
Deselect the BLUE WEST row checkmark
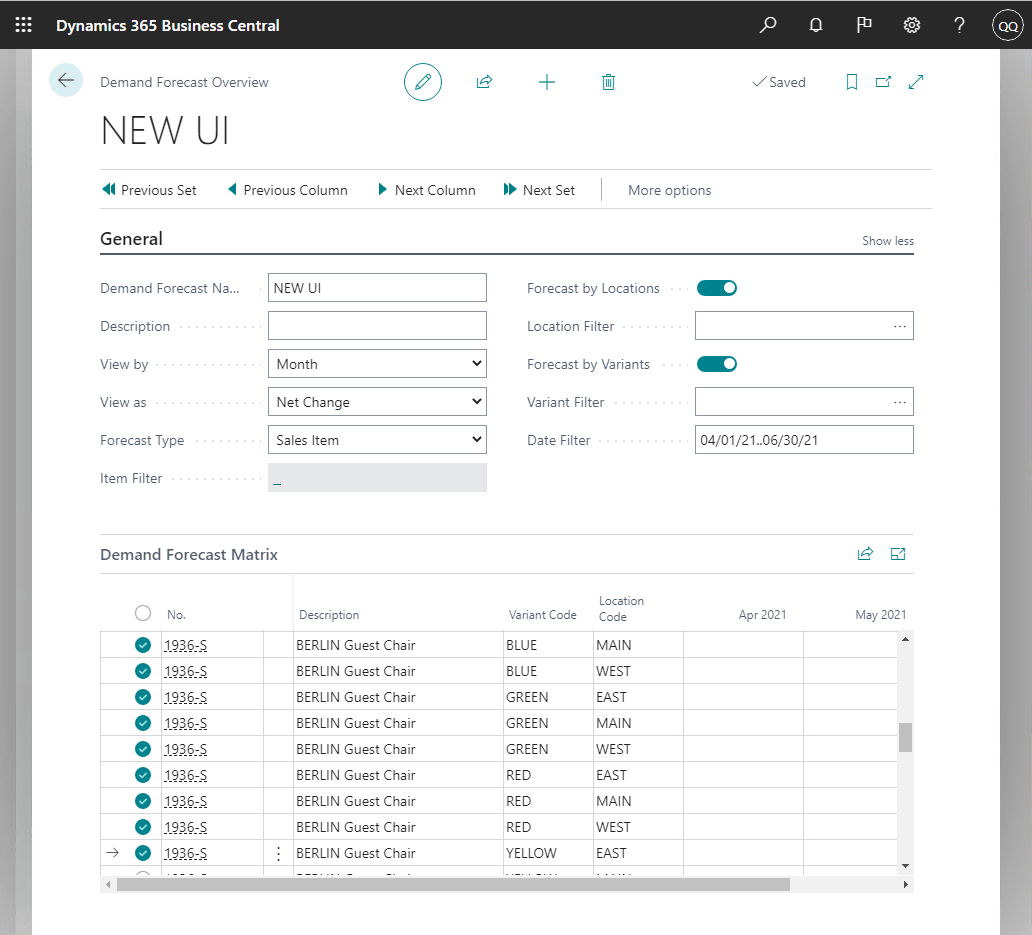[x=143, y=671]
